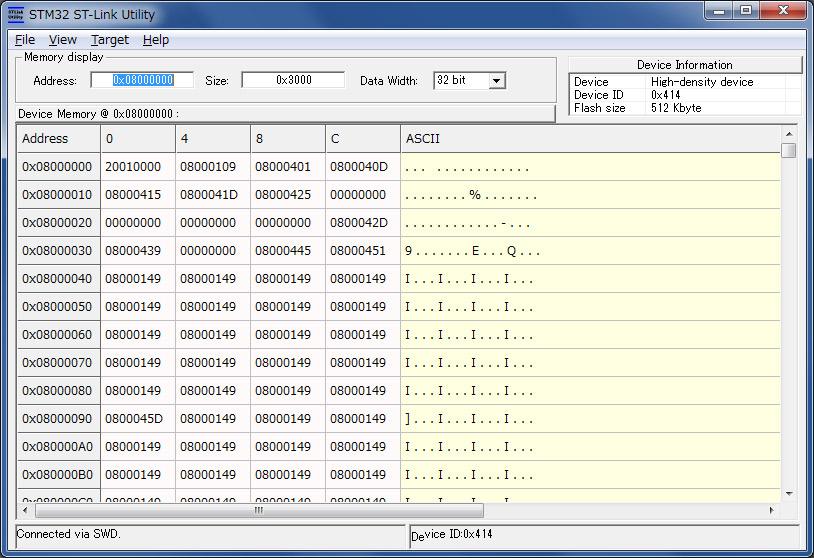Image resolution: width=814 pixels, height=558 pixels.
Task: Open the Target menu
Action: [x=109, y=40]
